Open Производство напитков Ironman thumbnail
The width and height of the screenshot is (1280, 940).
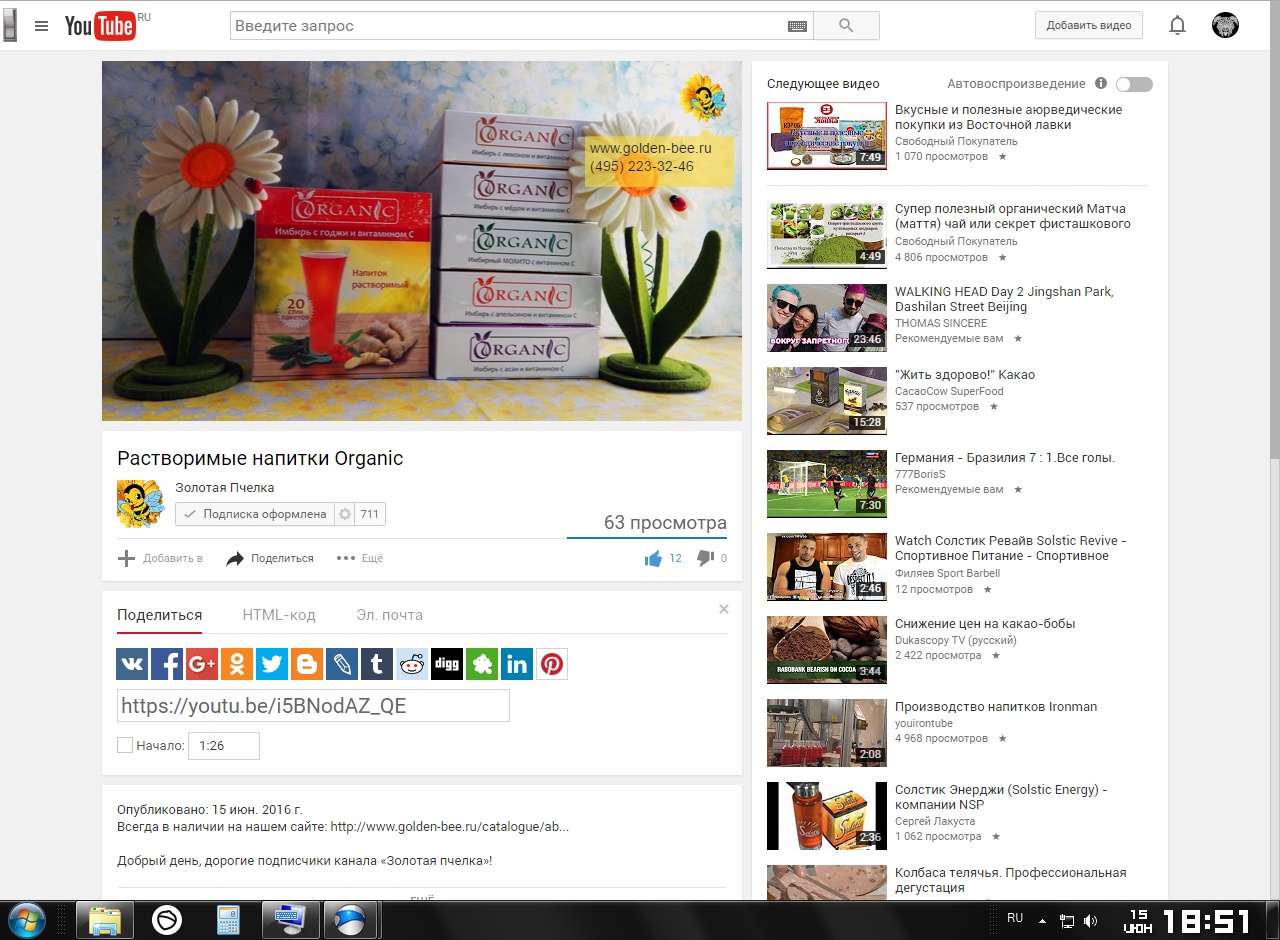(827, 733)
